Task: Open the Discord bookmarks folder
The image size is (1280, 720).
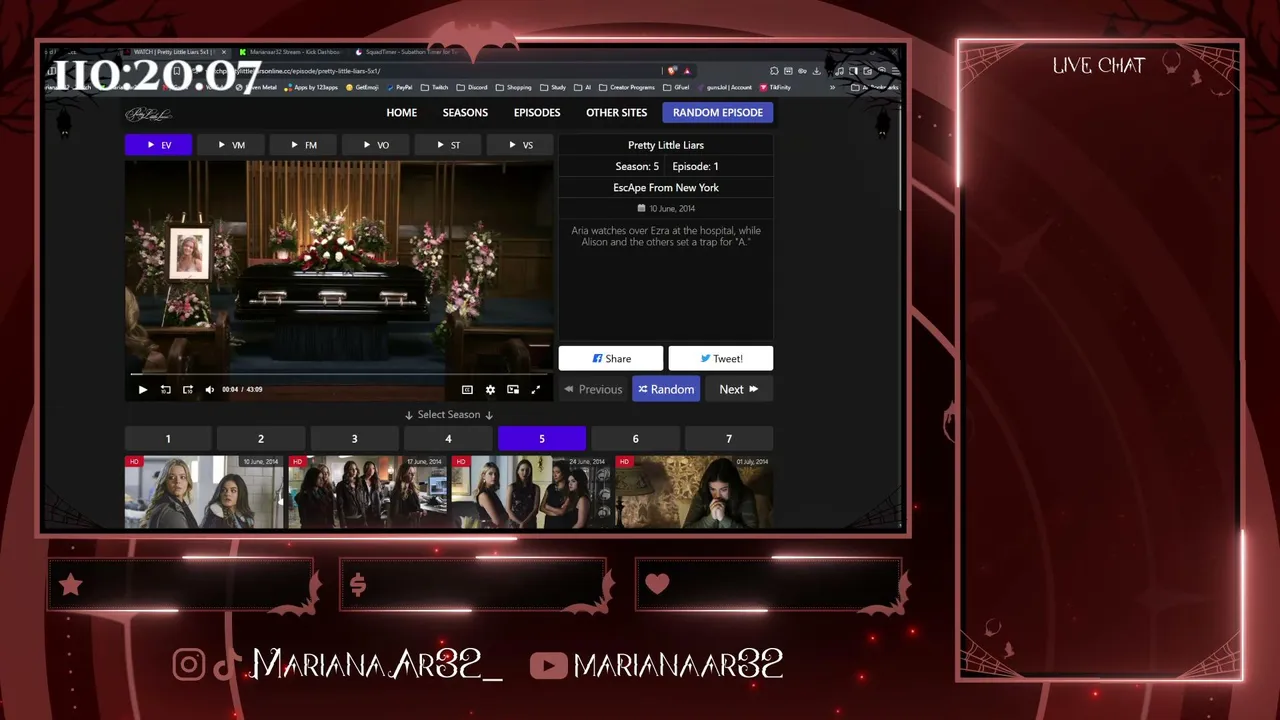Action: [472, 88]
